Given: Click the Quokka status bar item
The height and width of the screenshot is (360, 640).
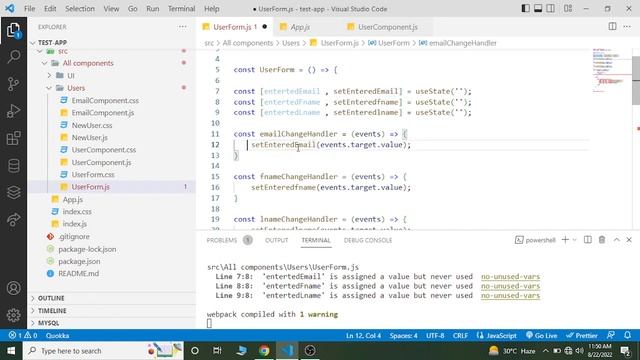Looking at the screenshot, I should pos(57,336).
